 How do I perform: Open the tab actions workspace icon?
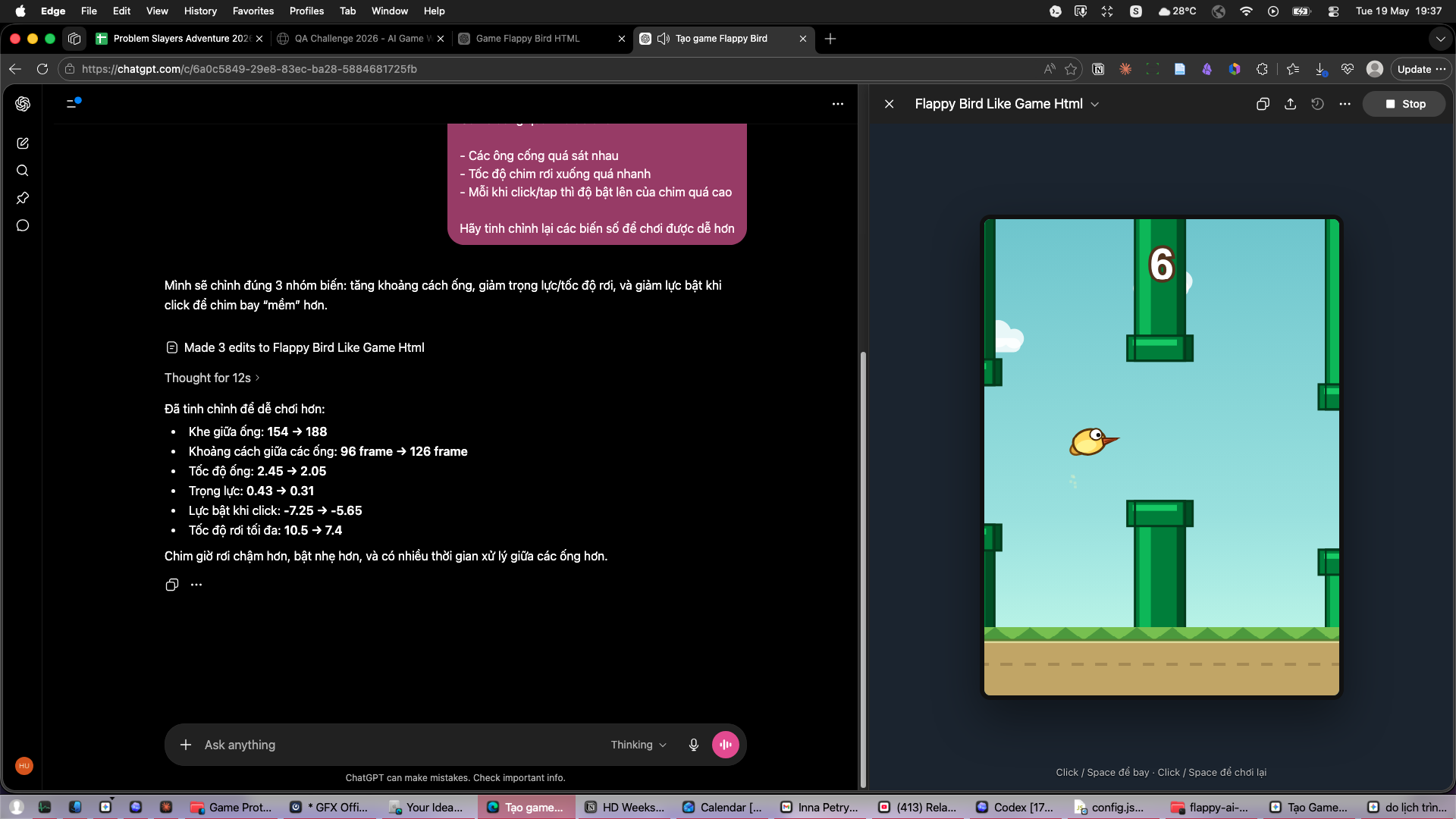point(74,39)
